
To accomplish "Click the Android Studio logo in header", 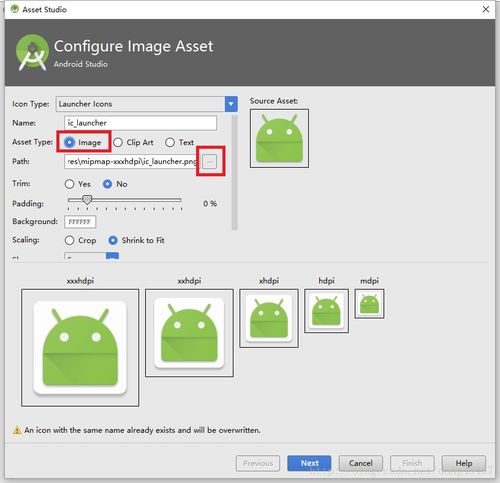I will (32, 53).
